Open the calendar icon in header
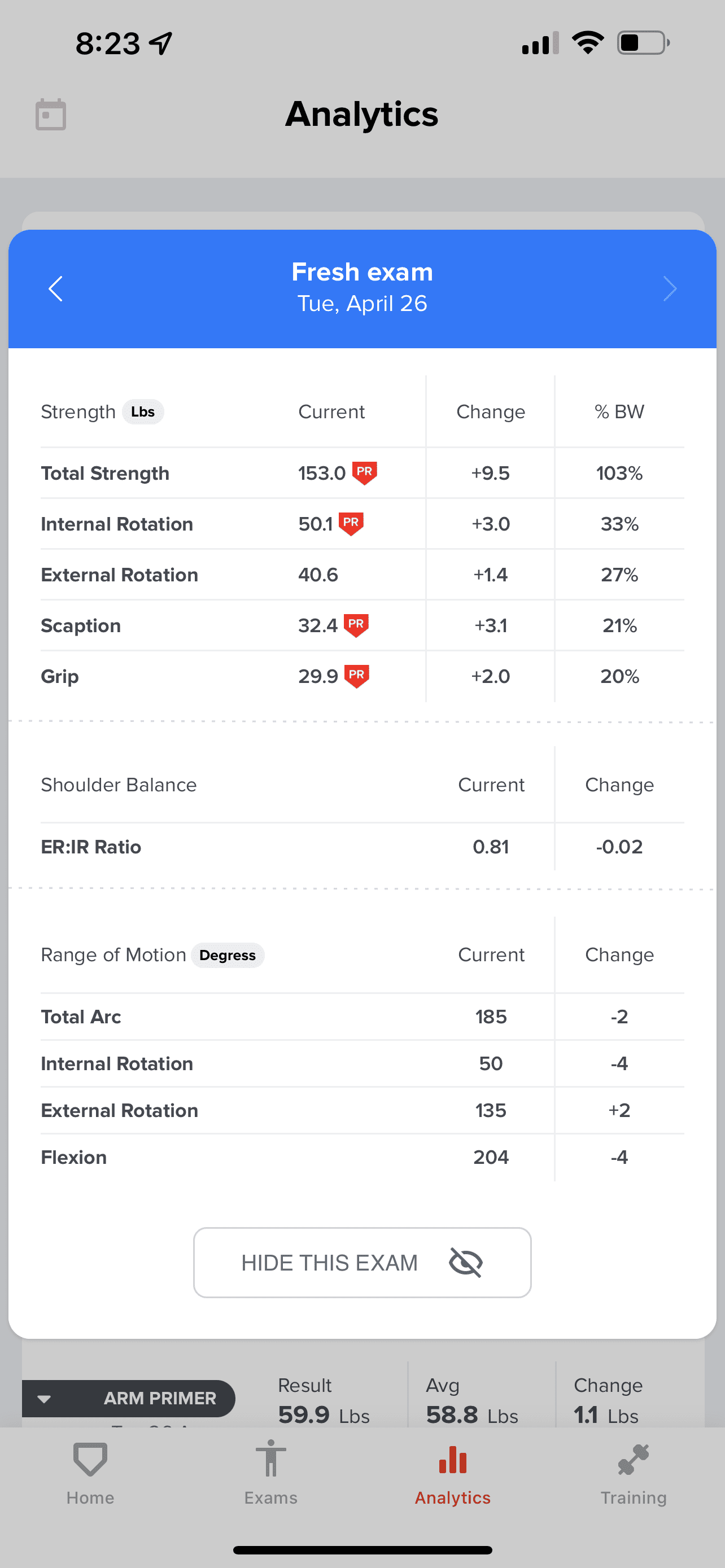The image size is (725, 1568). pos(50,115)
